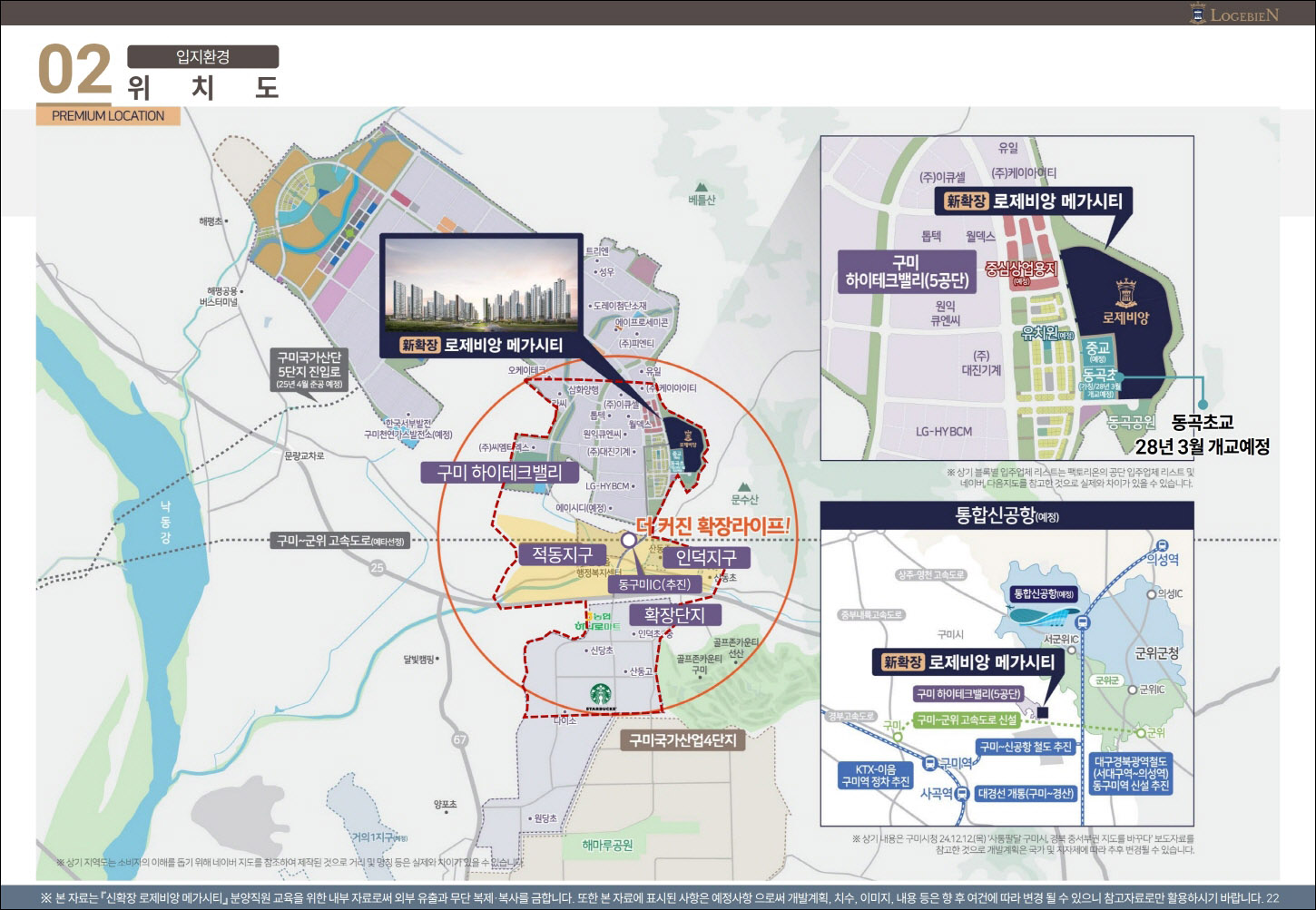Viewport: 1316px width, 910px height.
Task: Click the 골프존카운티 선산 label
Action: [734, 648]
